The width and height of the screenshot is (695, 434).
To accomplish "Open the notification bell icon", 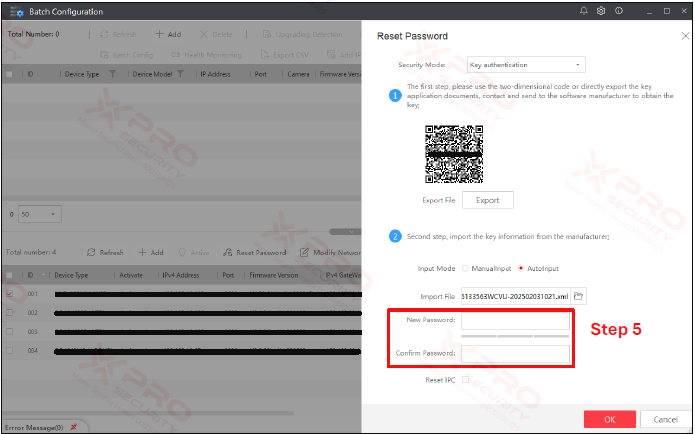I will pyautogui.click(x=583, y=11).
